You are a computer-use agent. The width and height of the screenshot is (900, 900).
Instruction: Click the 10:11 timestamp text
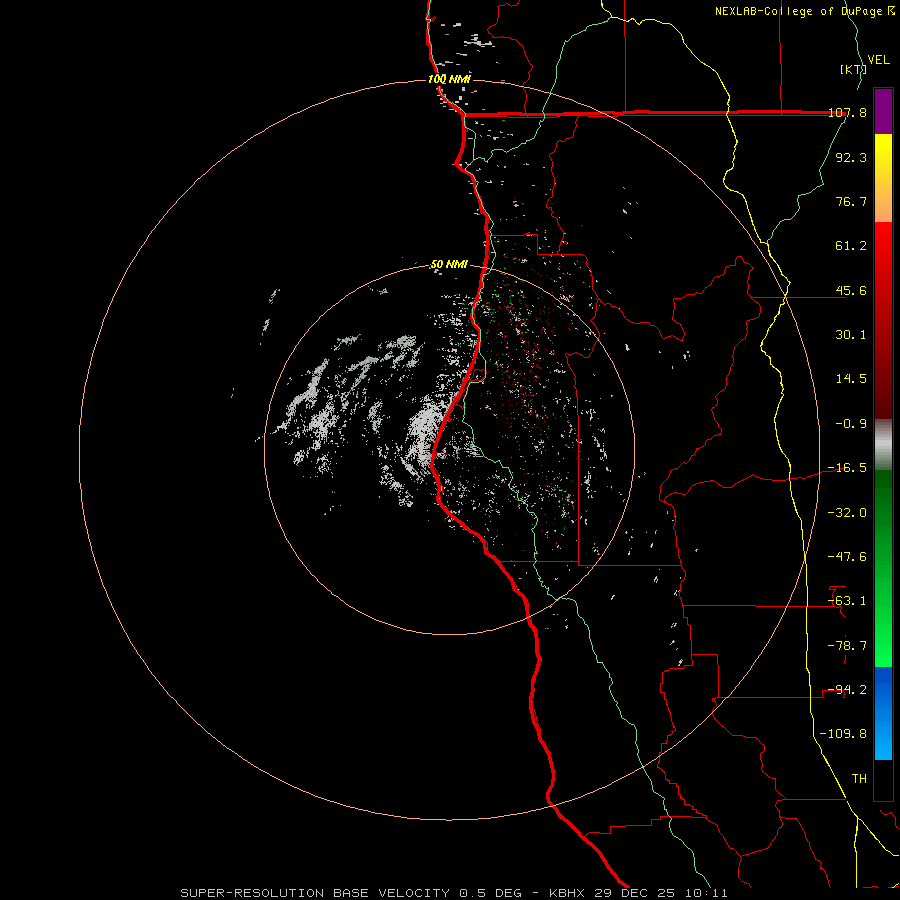(x=707, y=893)
